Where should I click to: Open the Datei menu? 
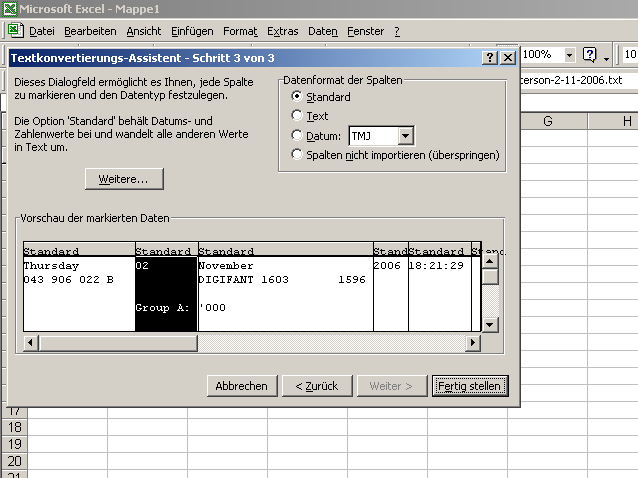pyautogui.click(x=42, y=31)
